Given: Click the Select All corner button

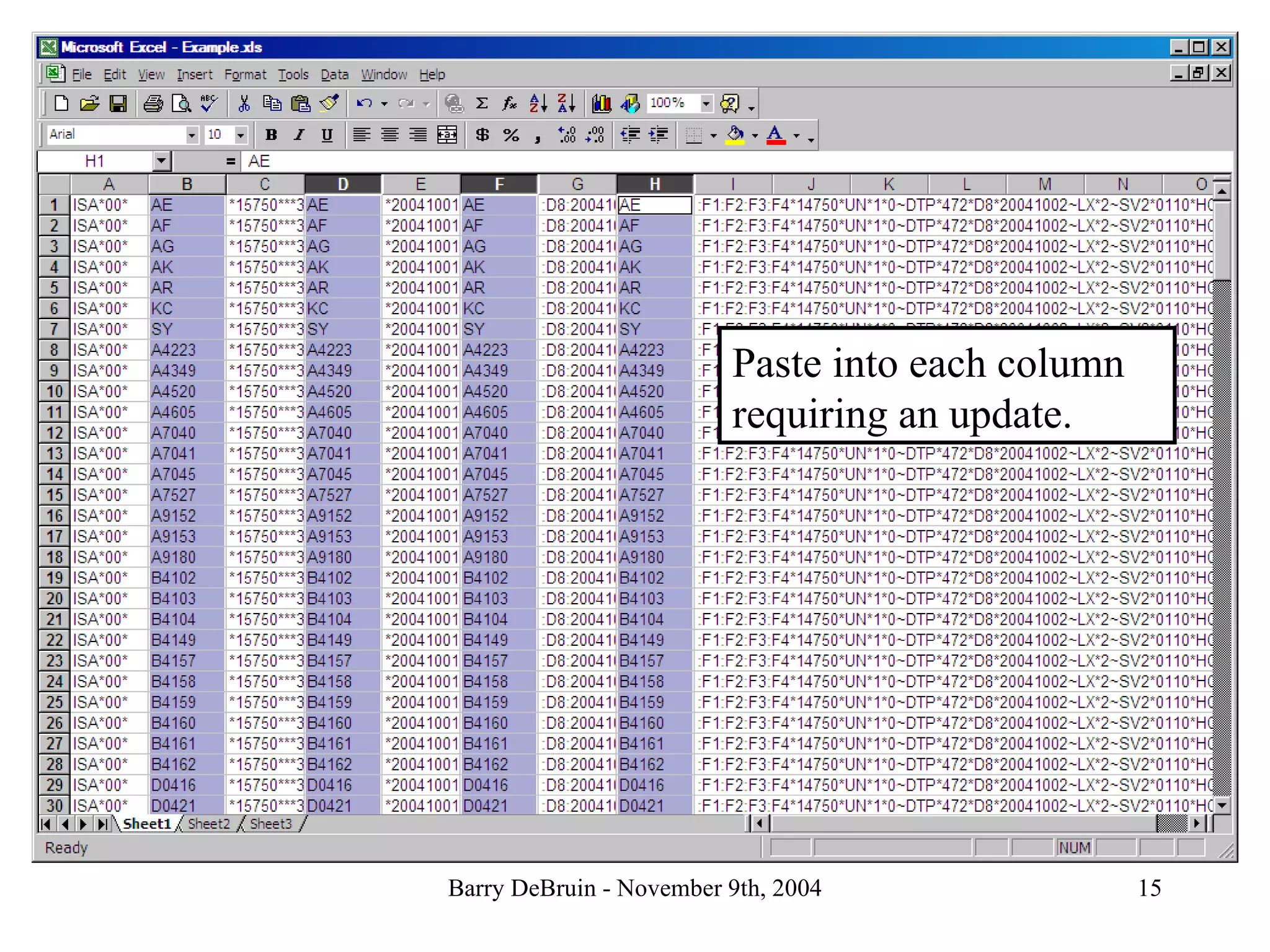Looking at the screenshot, I should pyautogui.click(x=55, y=184).
